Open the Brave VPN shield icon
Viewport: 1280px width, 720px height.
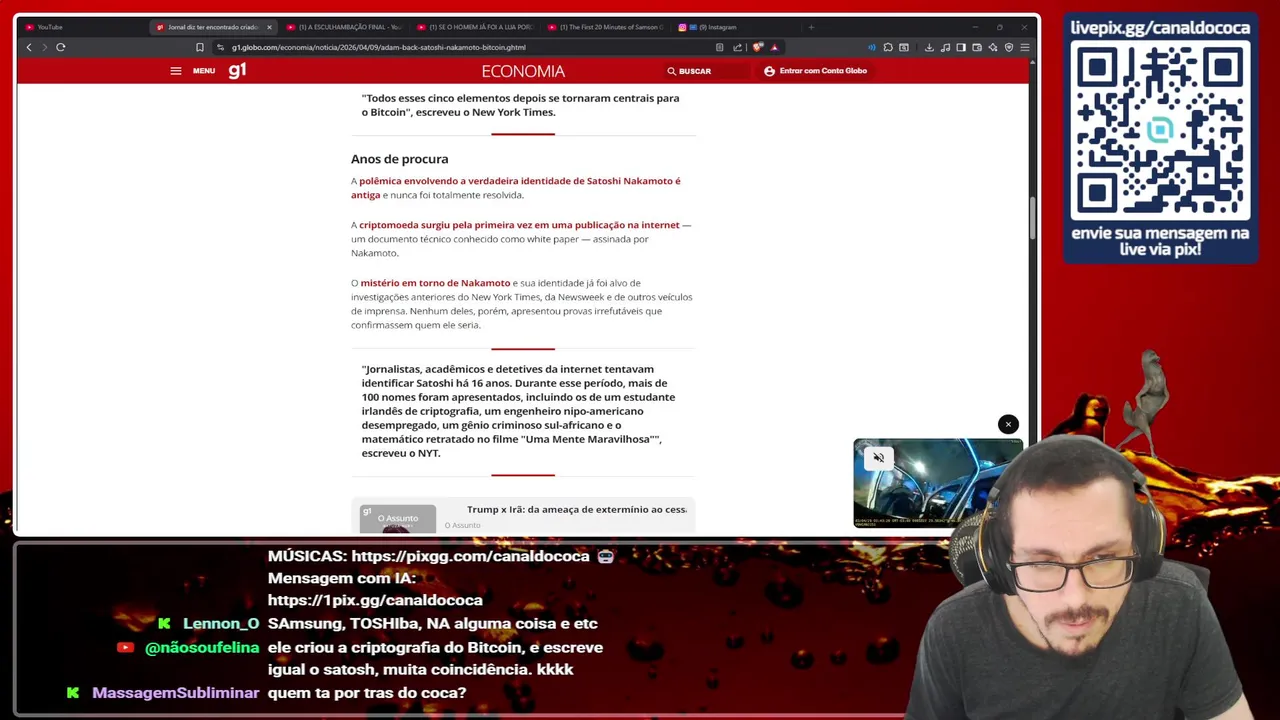click(x=1009, y=47)
